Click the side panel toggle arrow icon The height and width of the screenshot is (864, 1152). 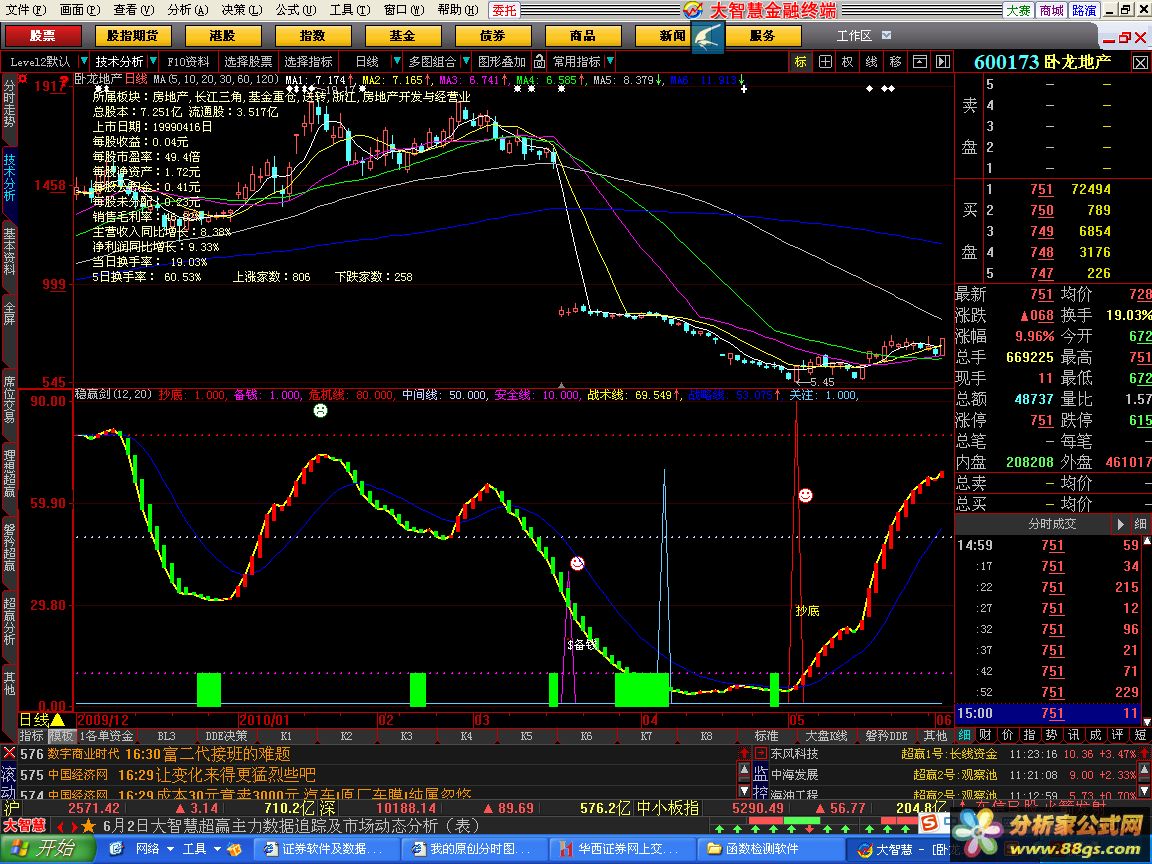941,62
